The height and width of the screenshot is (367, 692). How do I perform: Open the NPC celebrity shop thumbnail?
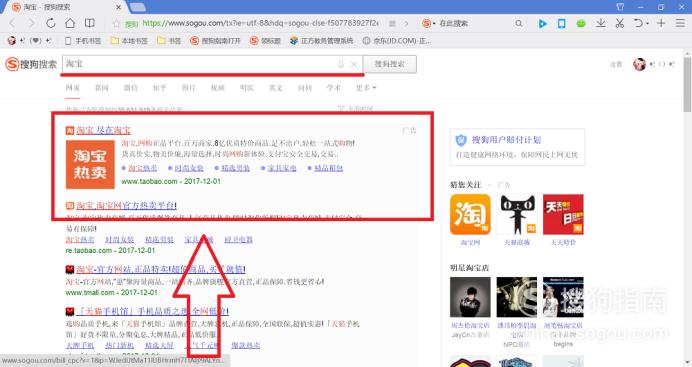pyautogui.click(x=517, y=297)
